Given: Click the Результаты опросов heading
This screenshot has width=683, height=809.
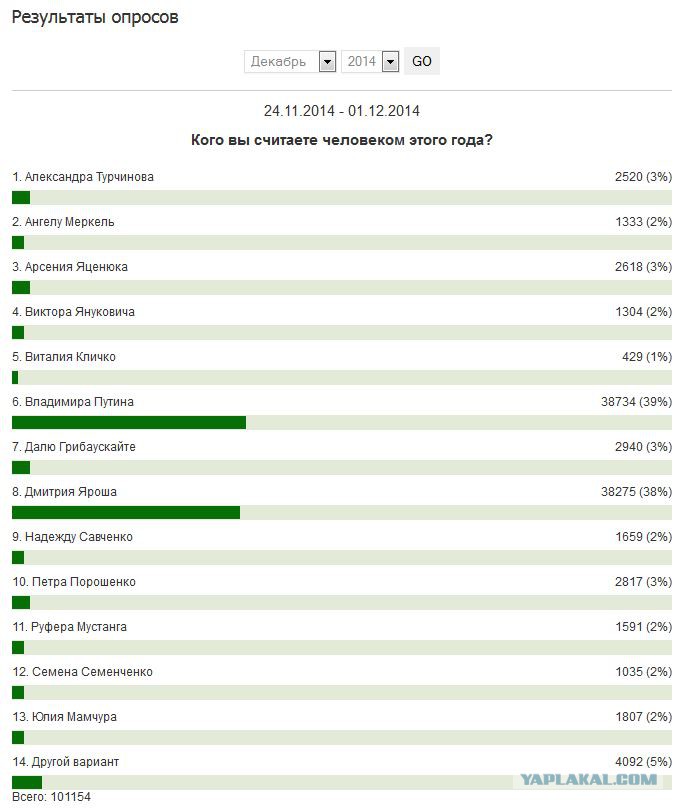Looking at the screenshot, I should [95, 17].
